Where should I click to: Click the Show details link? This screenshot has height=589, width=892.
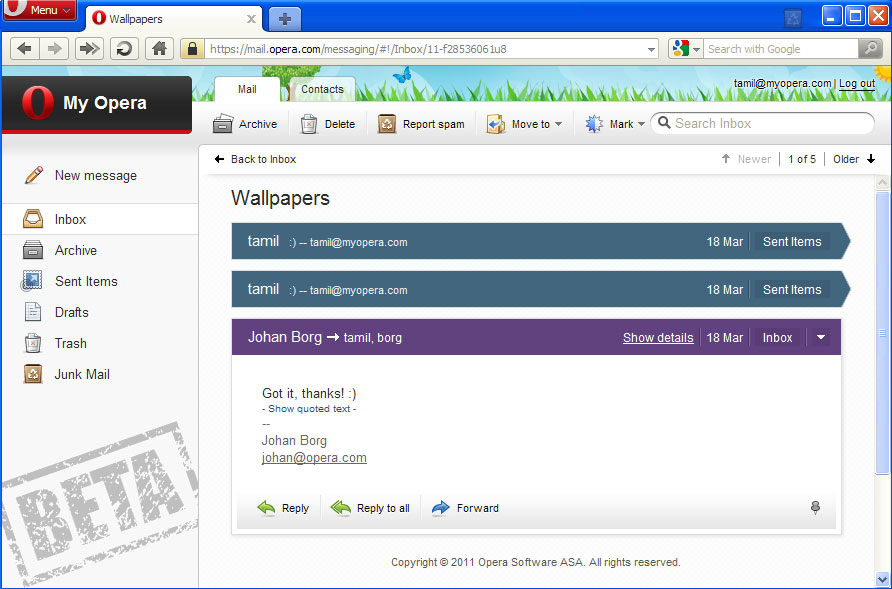click(658, 338)
